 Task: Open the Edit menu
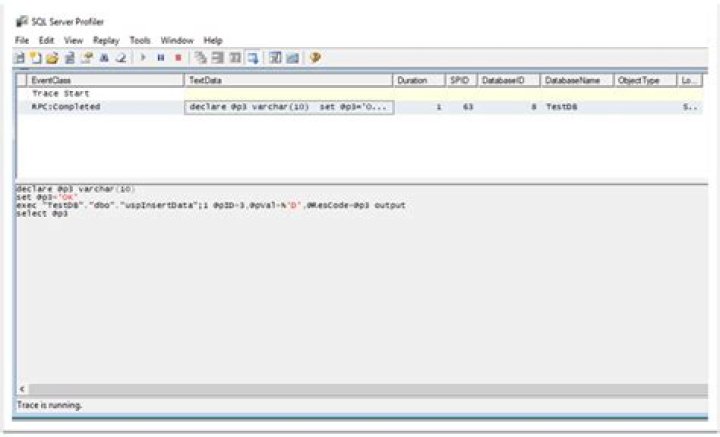click(x=46, y=40)
